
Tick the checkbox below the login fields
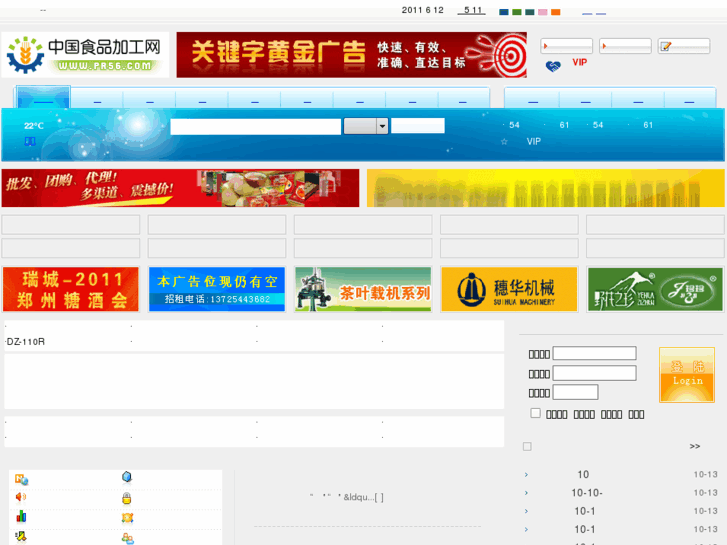[x=536, y=413]
